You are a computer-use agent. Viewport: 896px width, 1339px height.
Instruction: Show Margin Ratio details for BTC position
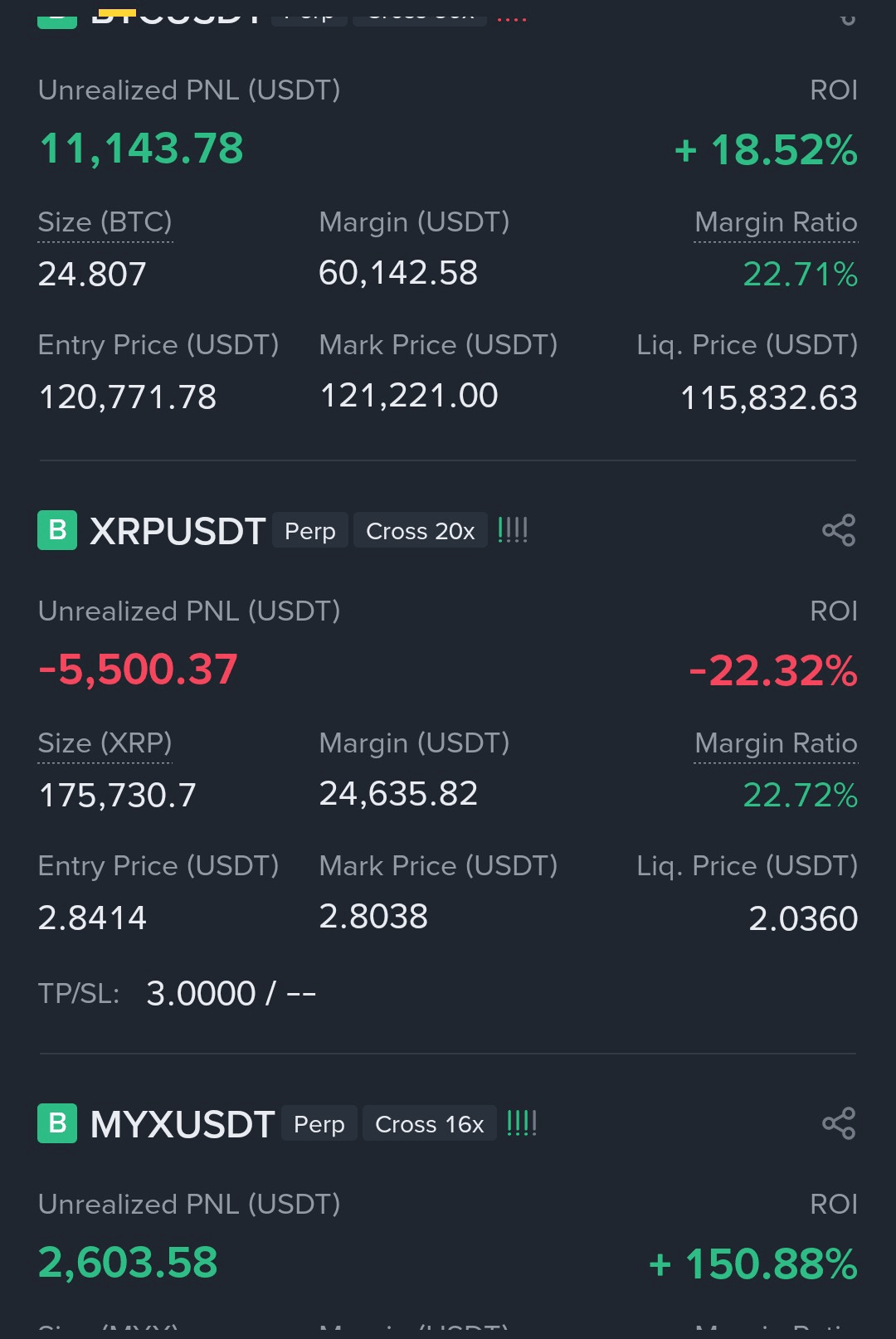pos(776,222)
